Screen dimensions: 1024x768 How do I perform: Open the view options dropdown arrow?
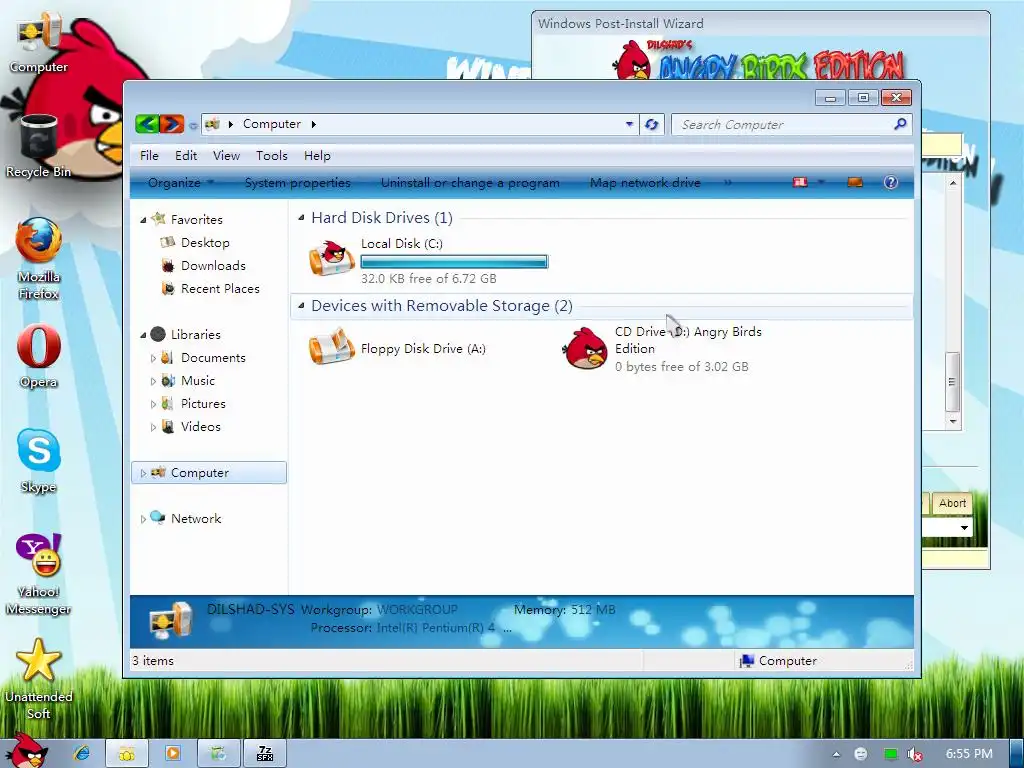tap(821, 182)
